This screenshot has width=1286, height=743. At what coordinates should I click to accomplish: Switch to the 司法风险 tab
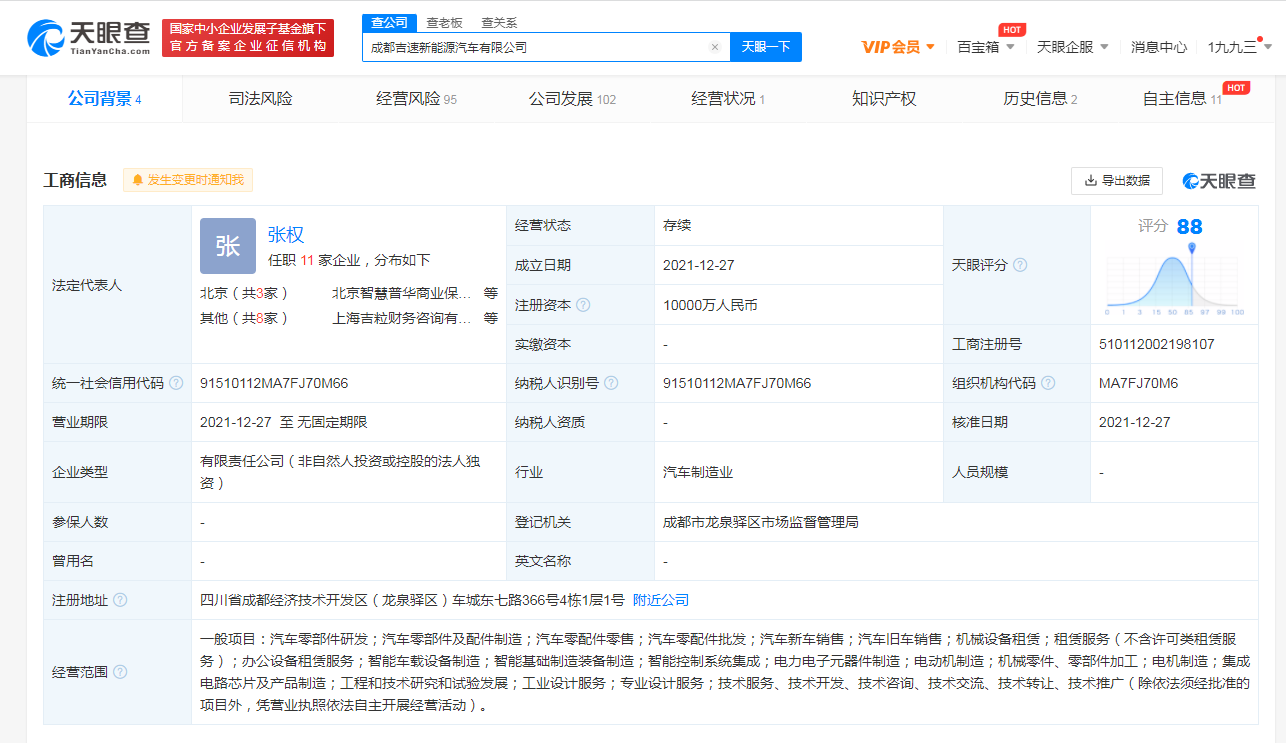pos(260,99)
